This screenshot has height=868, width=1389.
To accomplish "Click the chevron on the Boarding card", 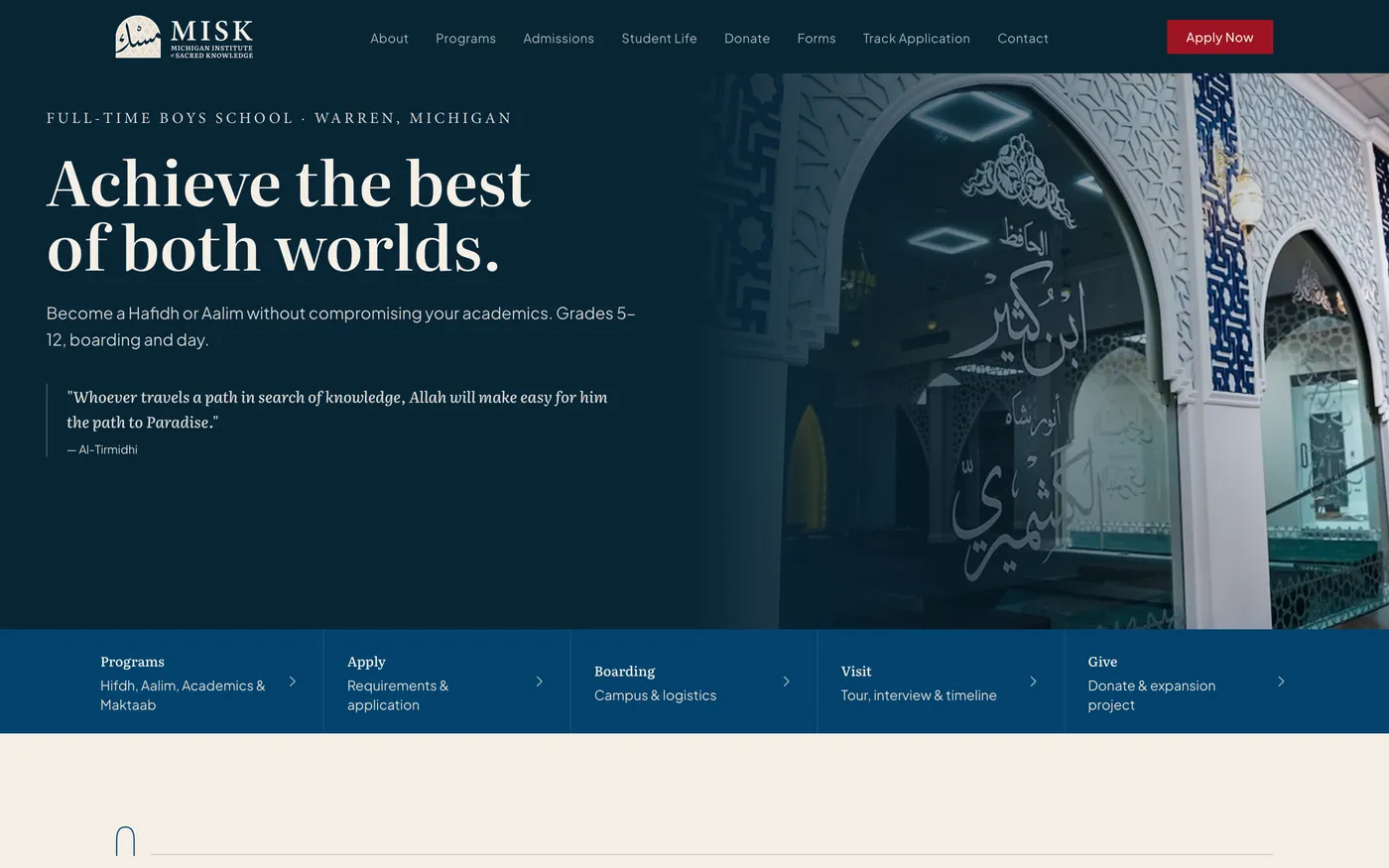I will [787, 682].
